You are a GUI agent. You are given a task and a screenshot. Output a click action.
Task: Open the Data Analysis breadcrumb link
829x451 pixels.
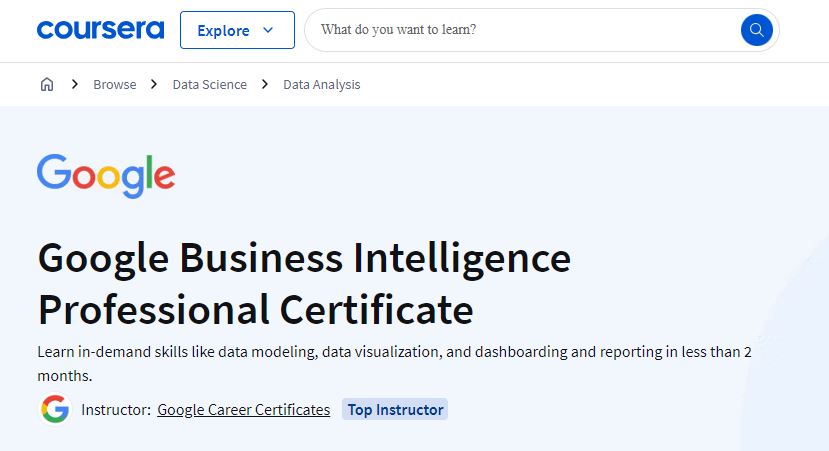point(321,85)
